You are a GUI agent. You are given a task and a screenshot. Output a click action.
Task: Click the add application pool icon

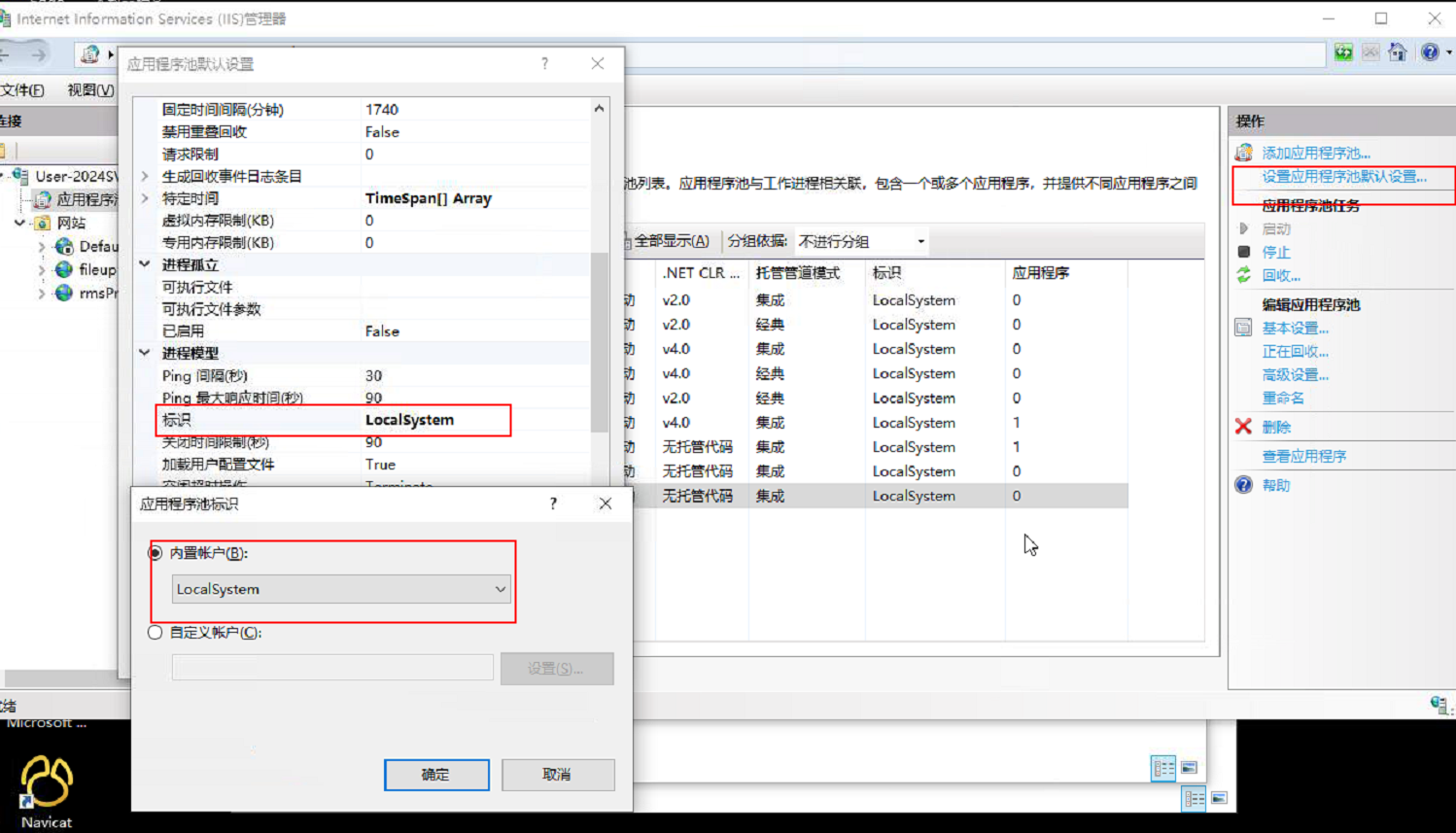(1243, 153)
